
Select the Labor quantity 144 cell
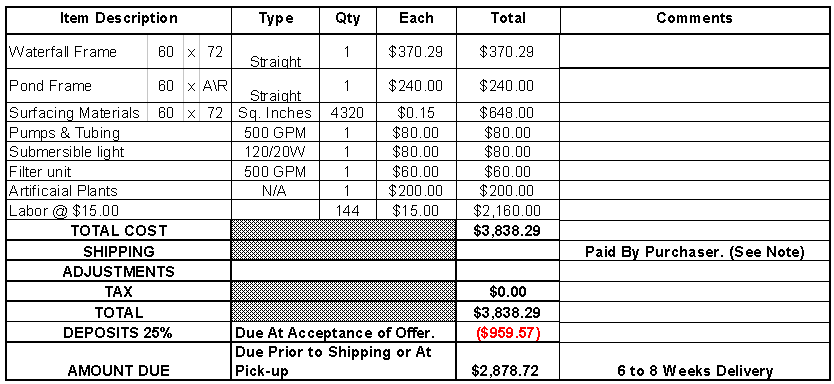[348, 211]
